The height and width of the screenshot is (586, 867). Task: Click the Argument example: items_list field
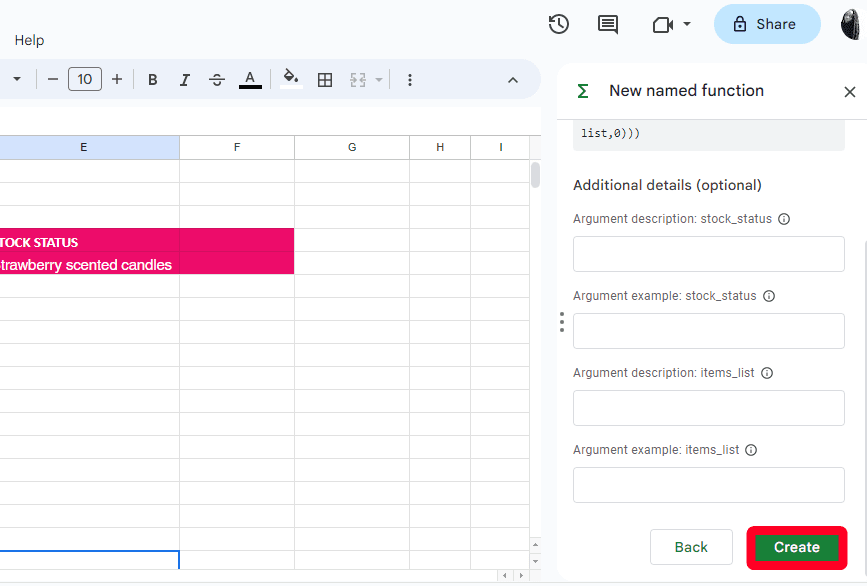(708, 485)
